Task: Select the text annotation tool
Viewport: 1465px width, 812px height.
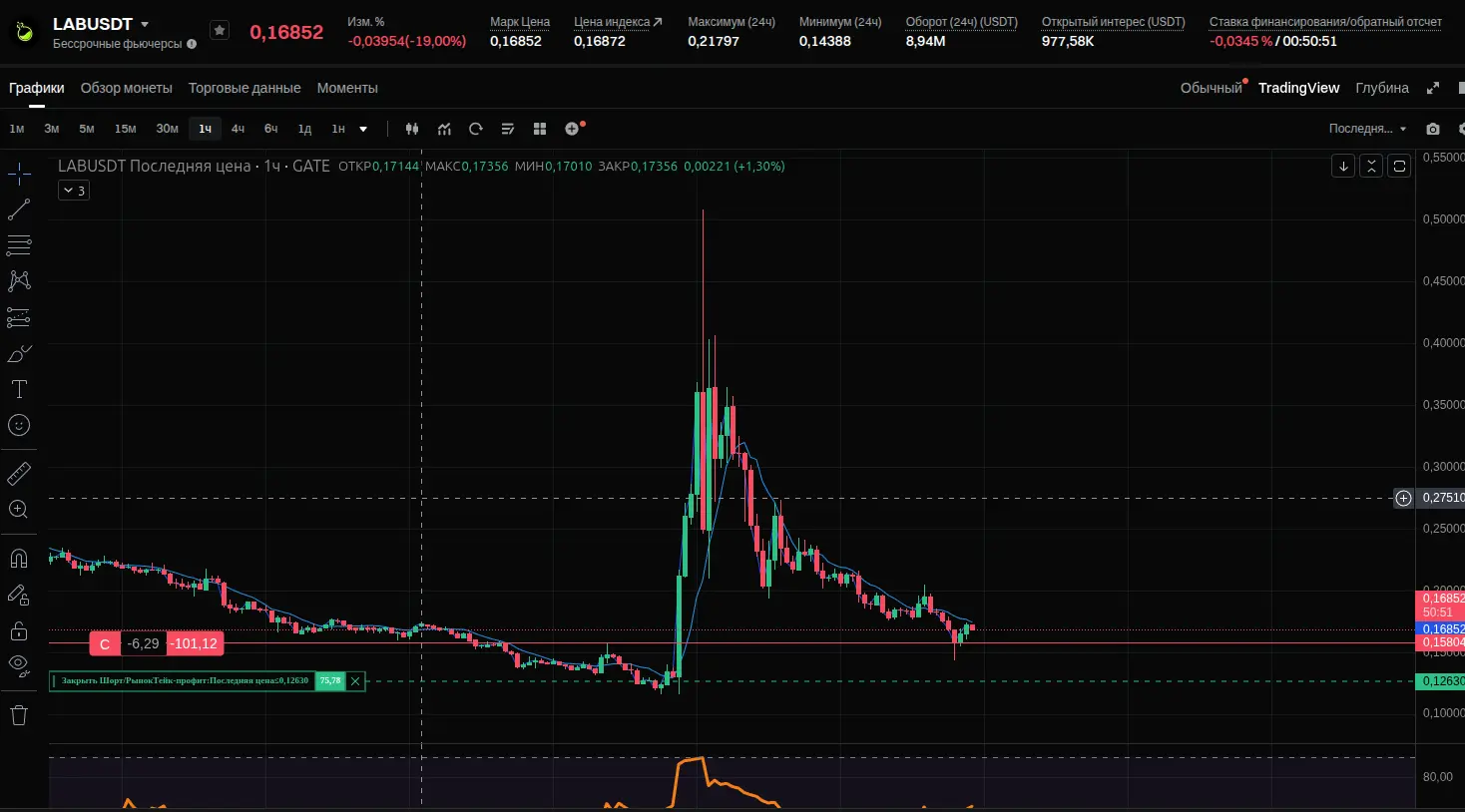Action: coord(19,389)
